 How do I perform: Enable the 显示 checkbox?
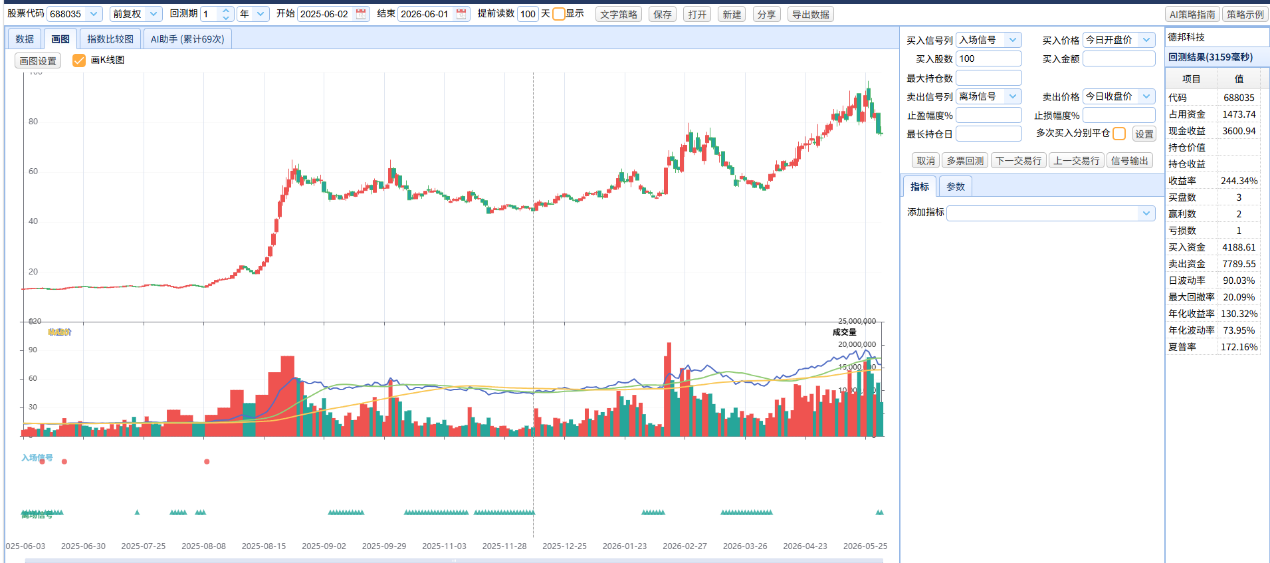click(558, 14)
